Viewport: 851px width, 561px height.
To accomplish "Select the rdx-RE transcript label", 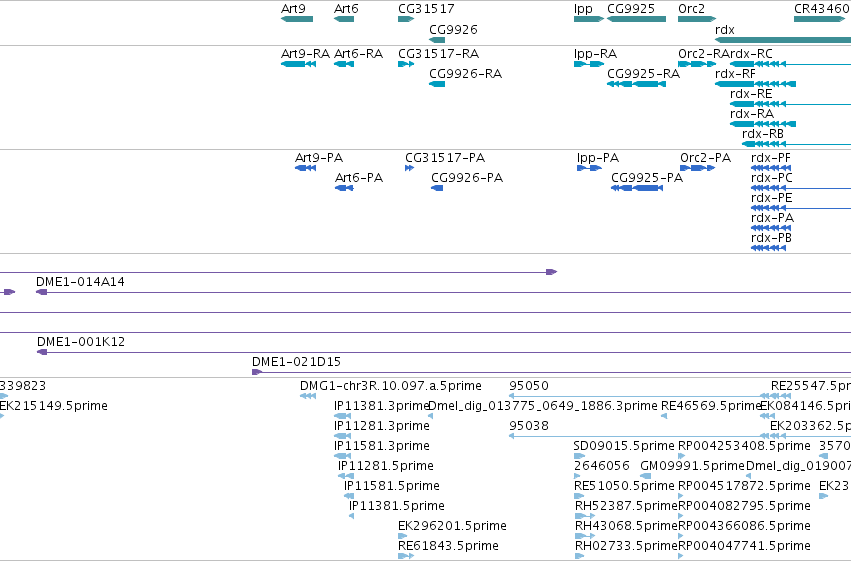I will point(751,94).
